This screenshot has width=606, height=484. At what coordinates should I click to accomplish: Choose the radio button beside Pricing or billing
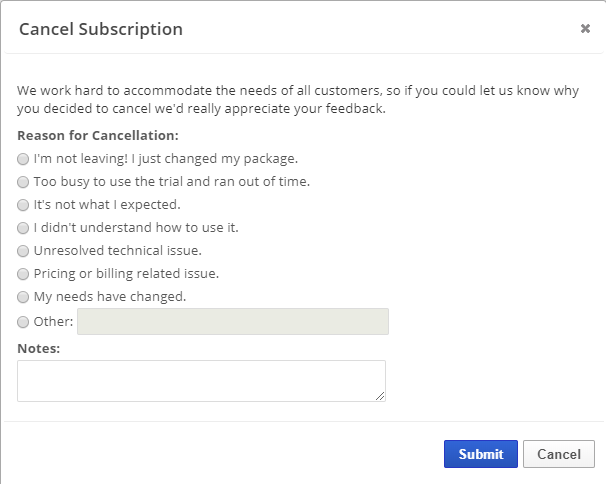tap(23, 274)
